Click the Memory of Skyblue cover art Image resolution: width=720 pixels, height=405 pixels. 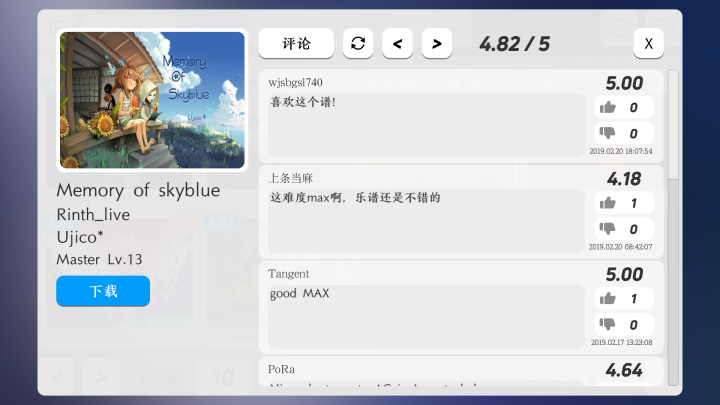click(152, 100)
